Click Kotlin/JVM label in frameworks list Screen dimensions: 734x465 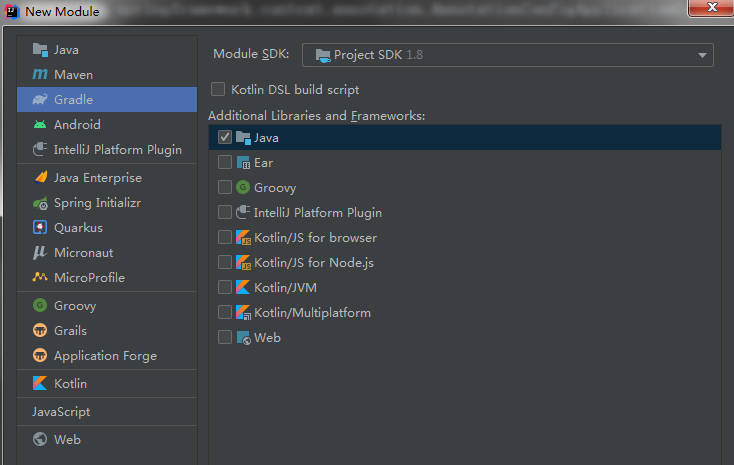(285, 288)
